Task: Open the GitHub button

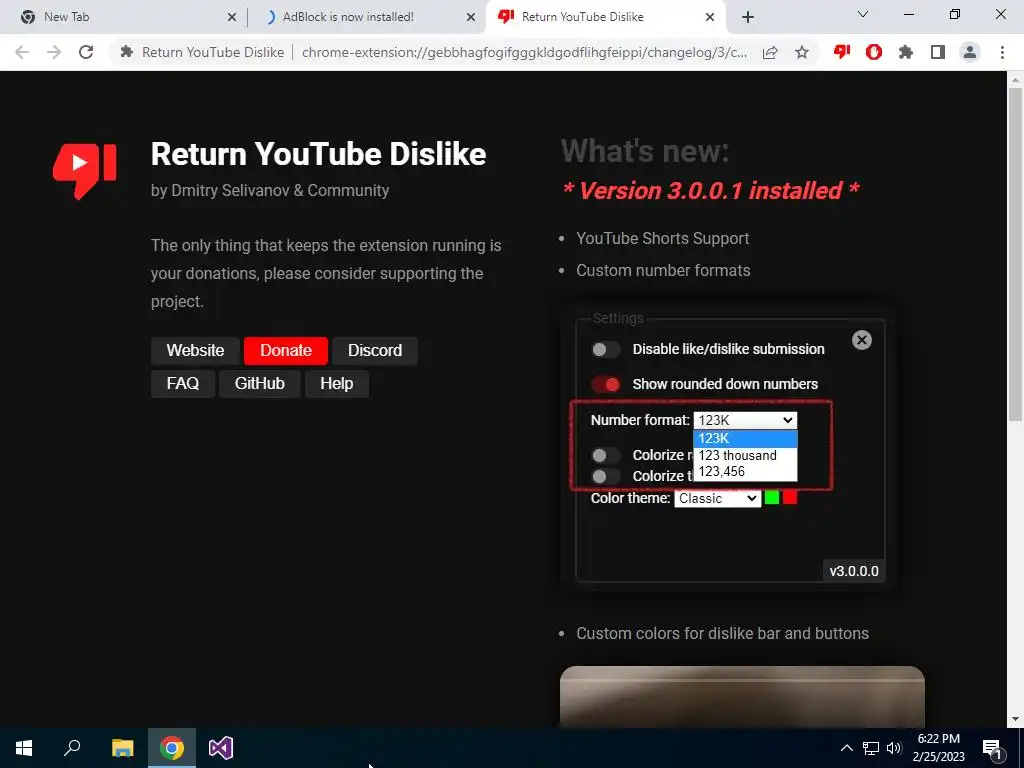Action: [x=259, y=384]
